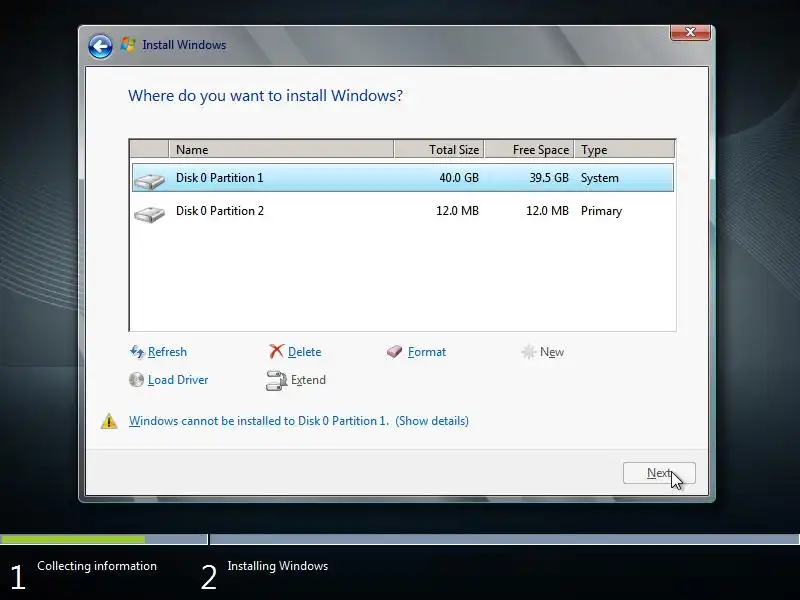The width and height of the screenshot is (800, 600).
Task: Click the 'Installing Windows' step label
Action: click(278, 566)
